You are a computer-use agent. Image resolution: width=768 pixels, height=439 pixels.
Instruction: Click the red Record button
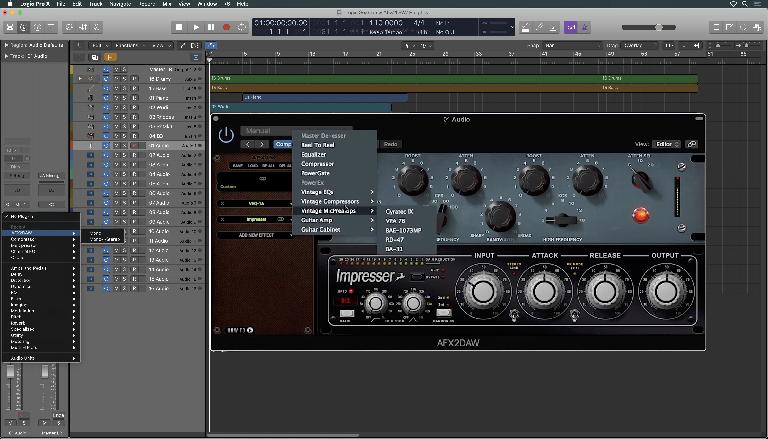(x=226, y=27)
